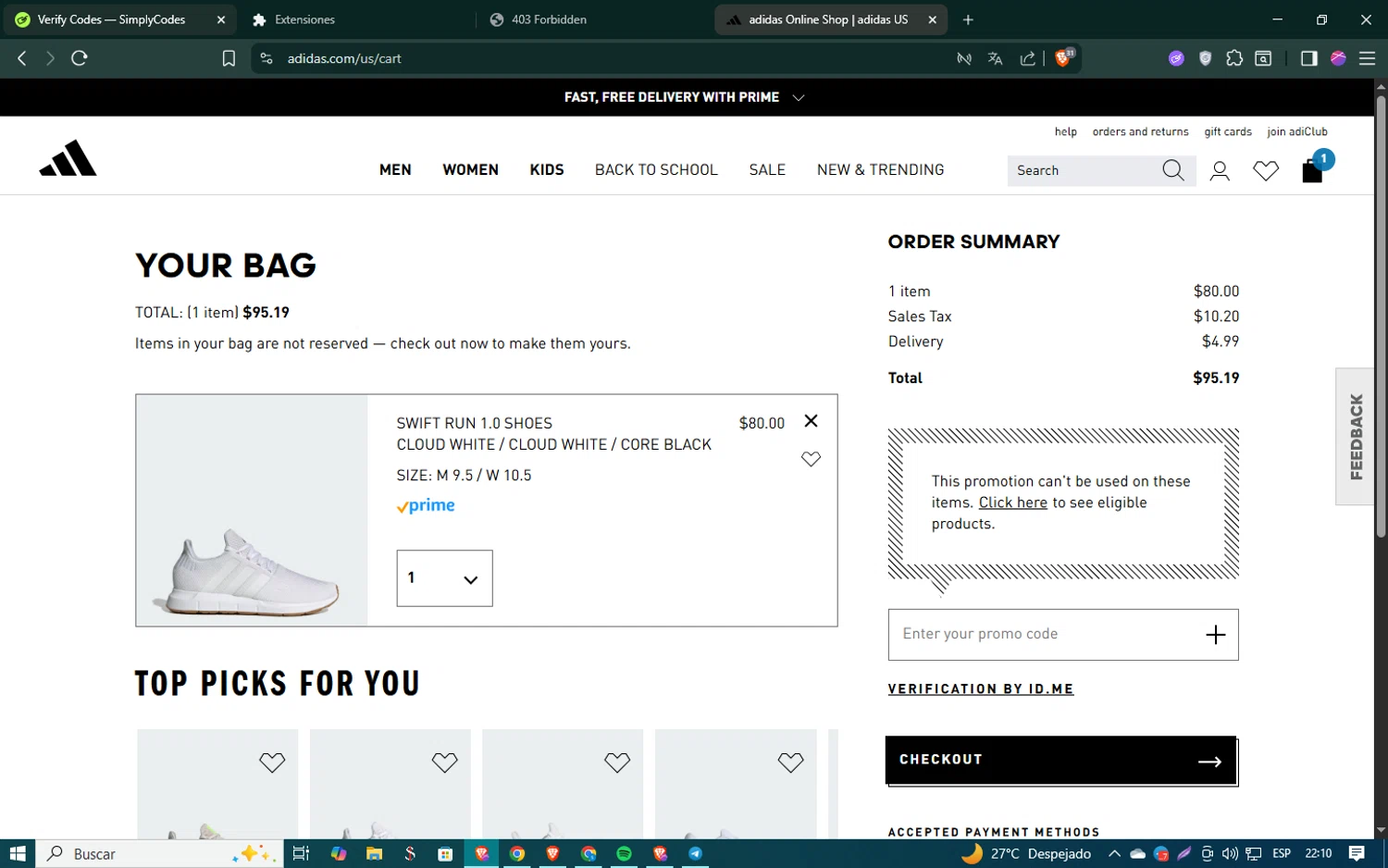Screen dimensions: 1388x868
Task: Close the adidas Online Shop tab
Action: point(932,19)
